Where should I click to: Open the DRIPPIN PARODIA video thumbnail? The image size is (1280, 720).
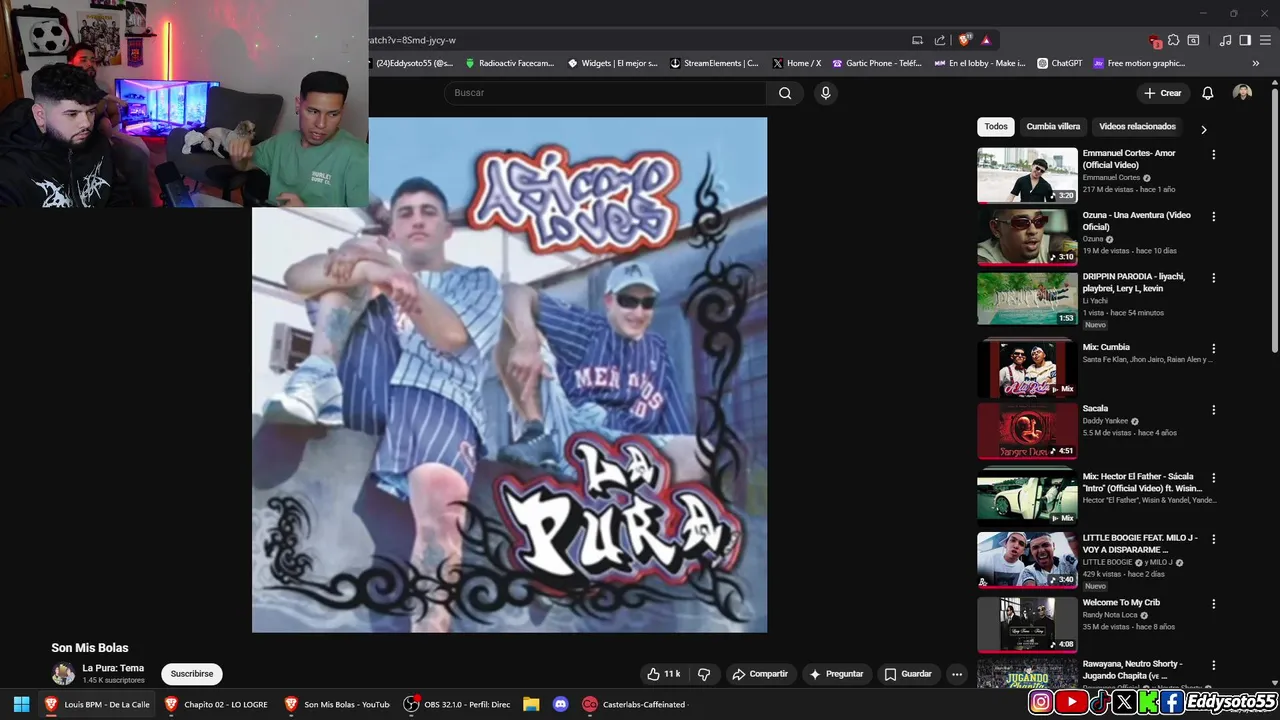pos(1027,298)
